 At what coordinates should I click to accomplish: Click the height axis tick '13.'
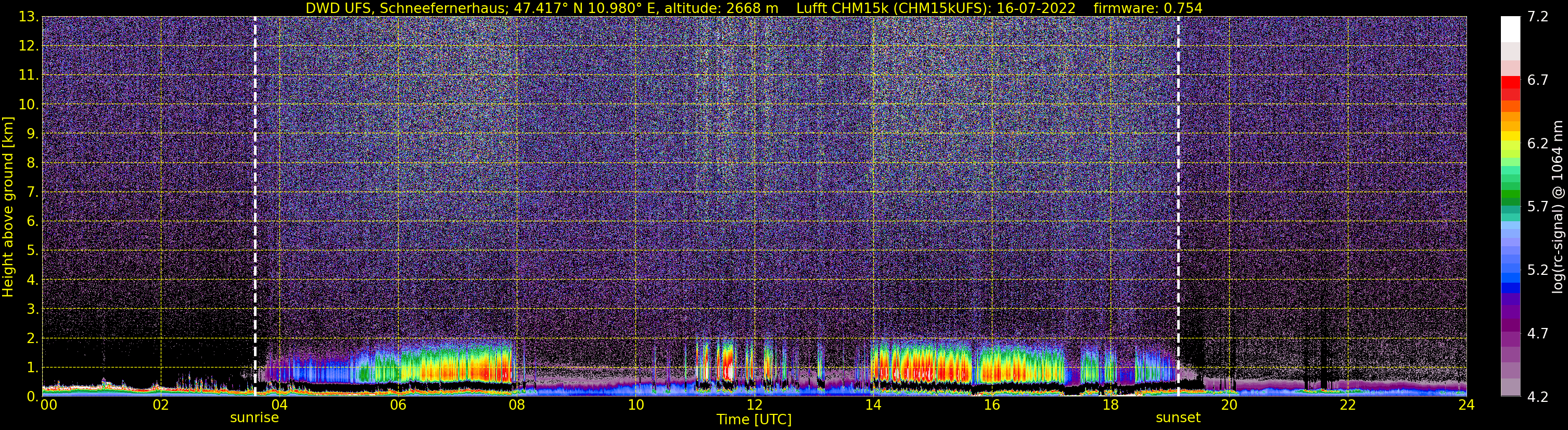[28, 17]
